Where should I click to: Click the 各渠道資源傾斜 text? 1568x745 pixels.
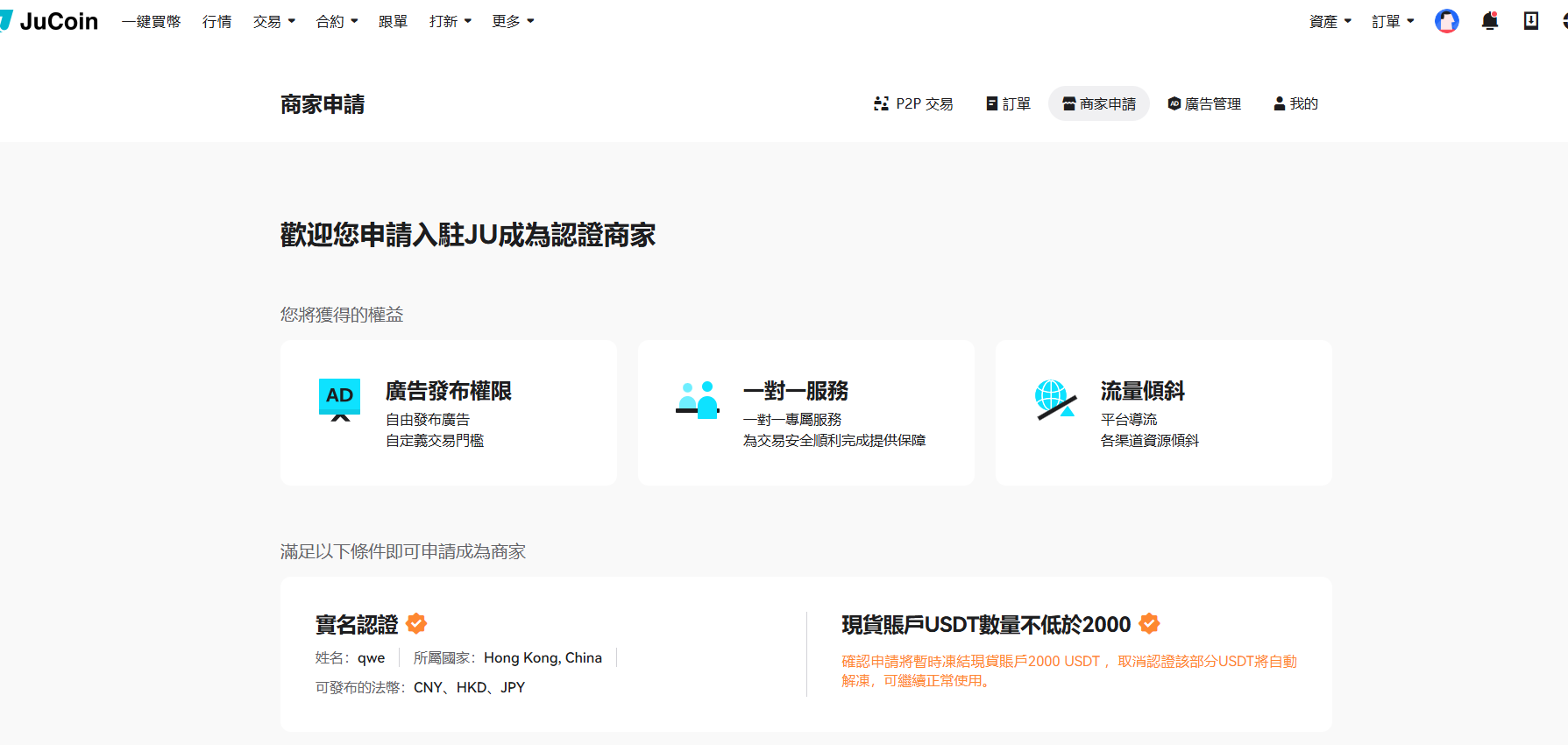pyautogui.click(x=1150, y=440)
